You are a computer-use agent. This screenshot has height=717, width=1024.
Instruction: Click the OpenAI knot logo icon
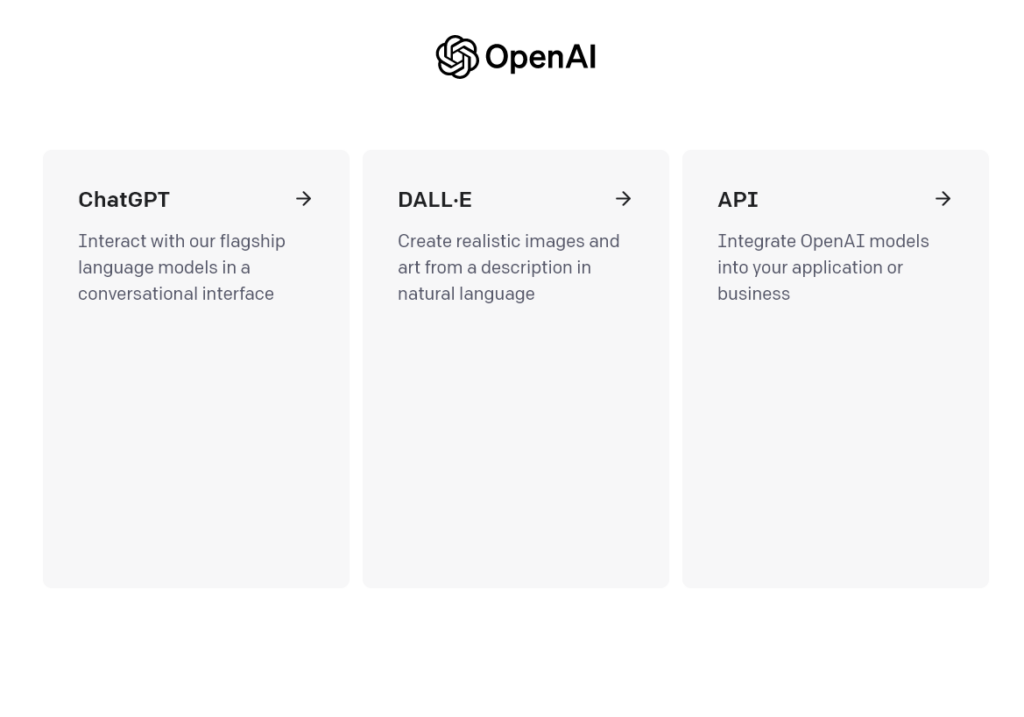coord(457,57)
